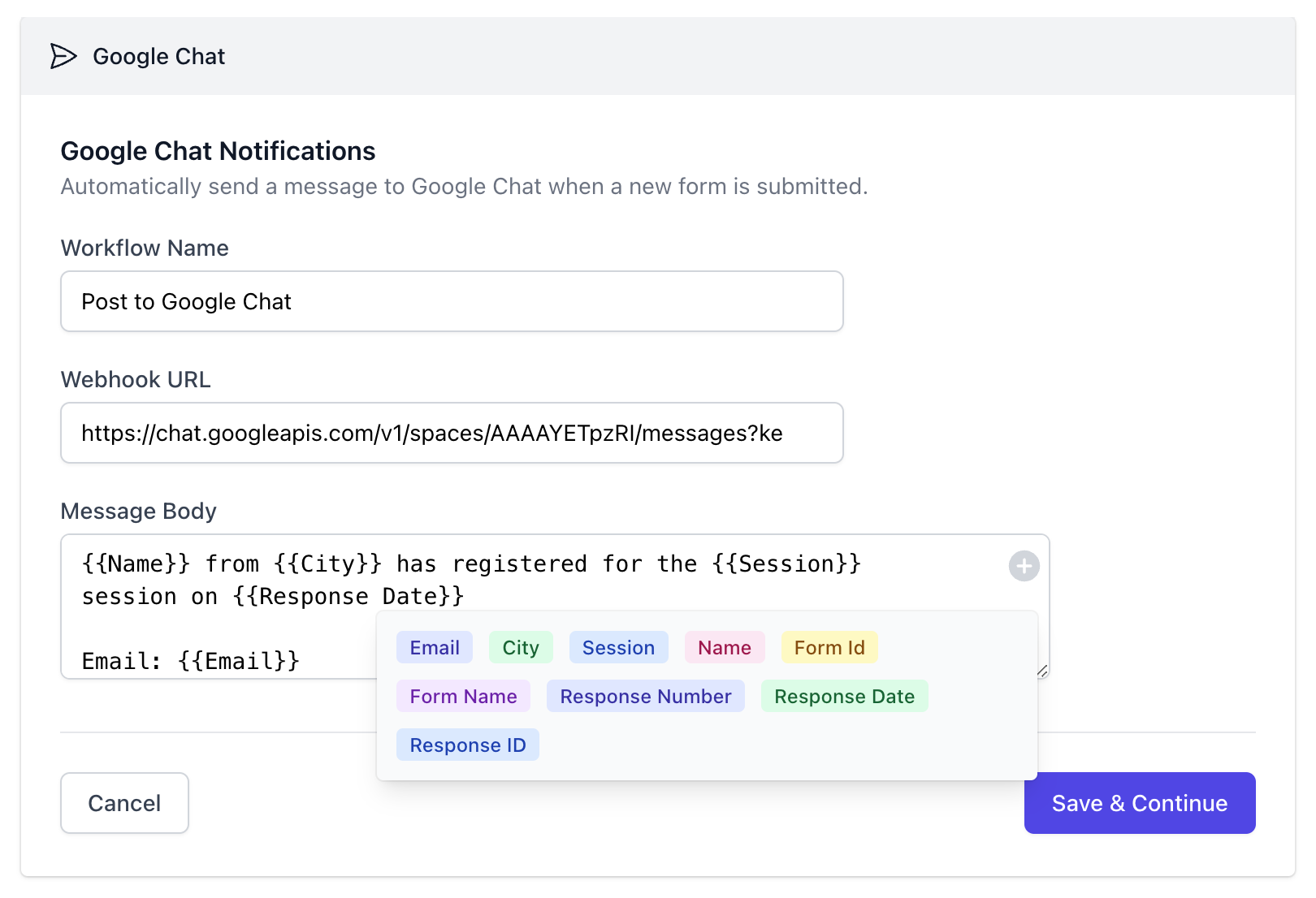
Task: Select the Google Chat Notifications heading
Action: (218, 151)
